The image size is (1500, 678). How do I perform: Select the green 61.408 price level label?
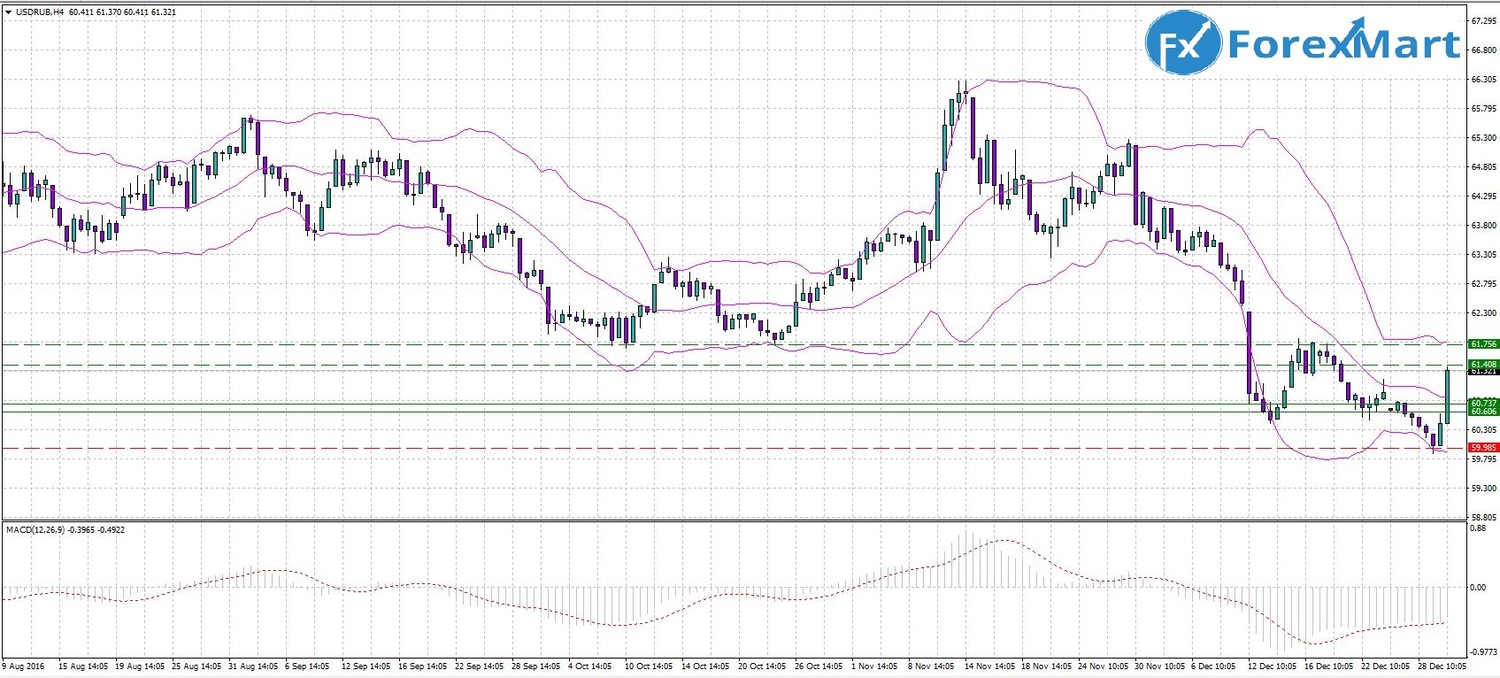click(1482, 364)
